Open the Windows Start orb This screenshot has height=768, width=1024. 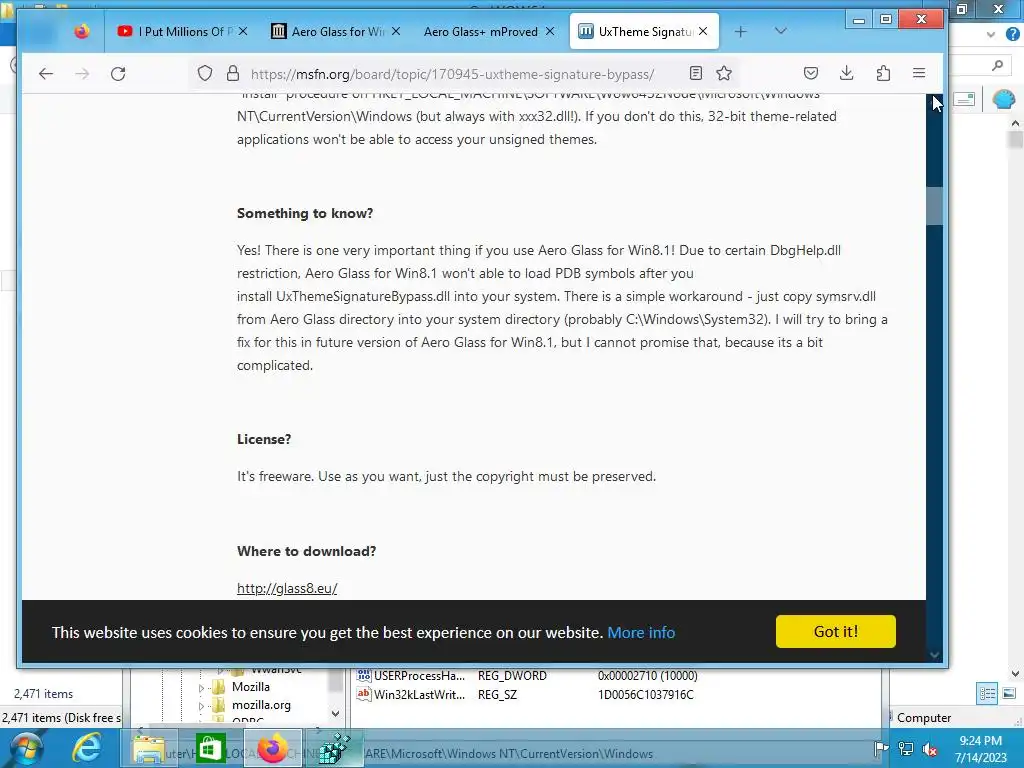pos(25,748)
